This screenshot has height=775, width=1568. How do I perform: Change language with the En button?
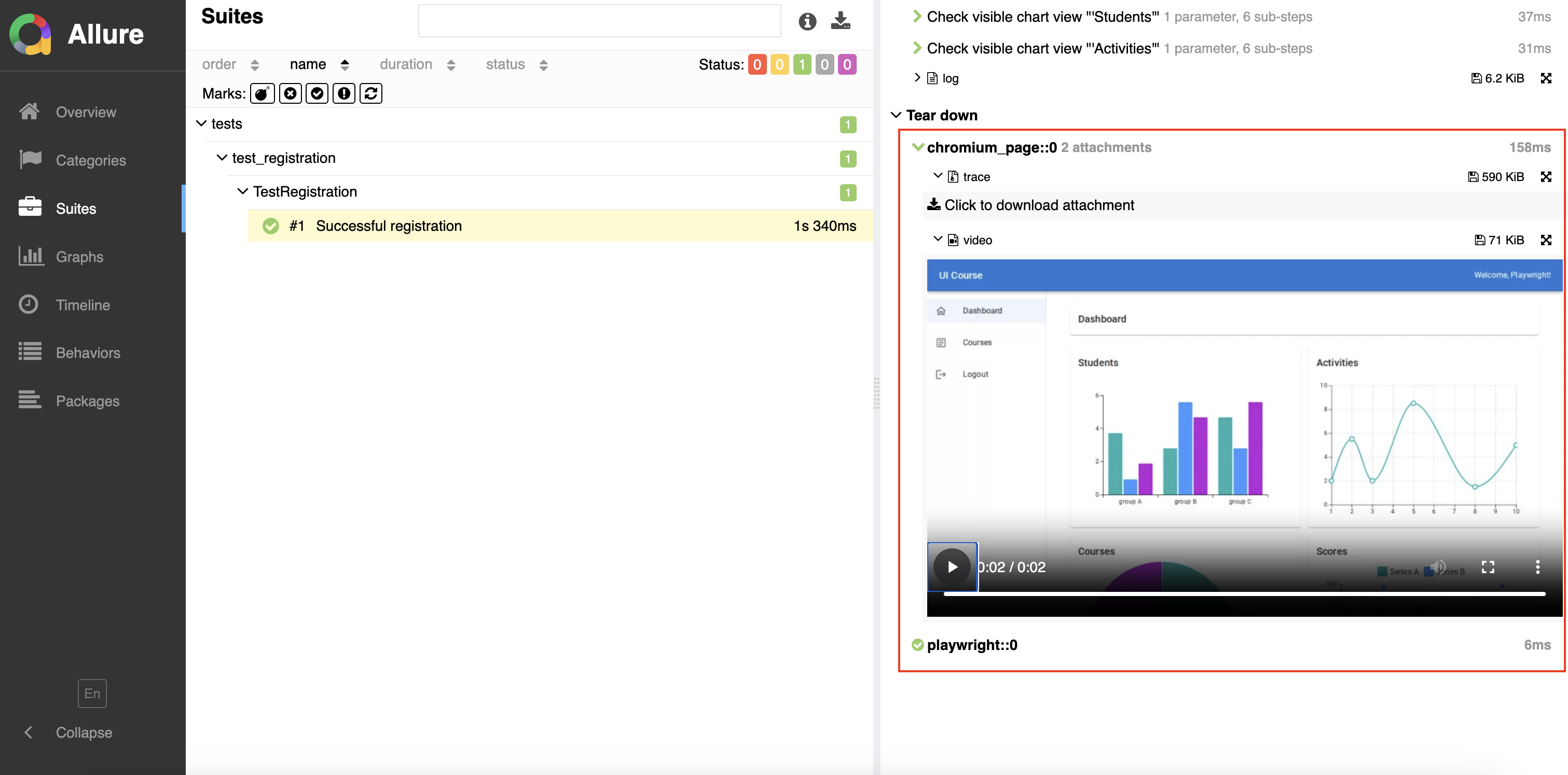click(x=92, y=694)
